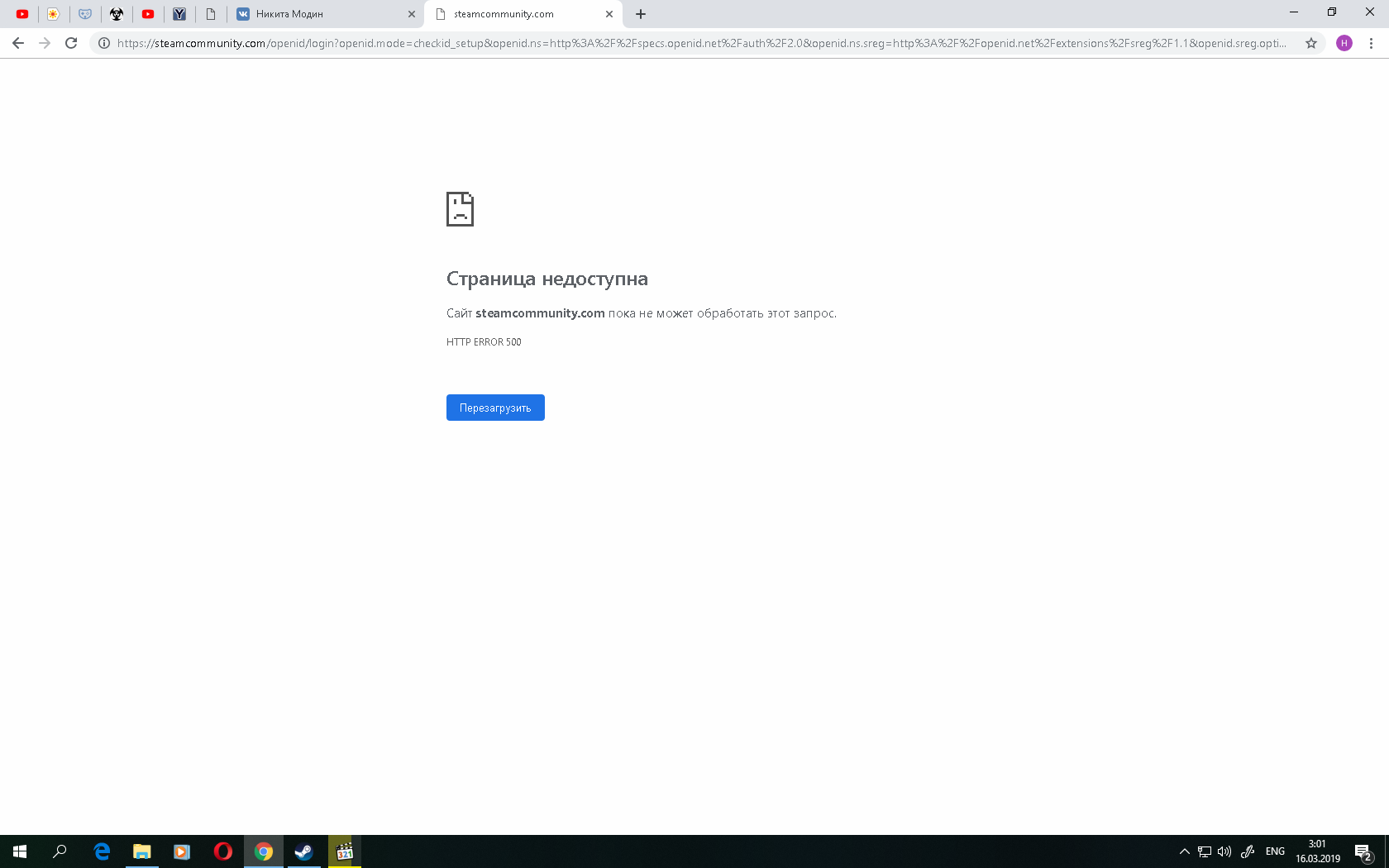Open the Windows Ink Workspace pen icon
The height and width of the screenshot is (868, 1389).
[1248, 851]
